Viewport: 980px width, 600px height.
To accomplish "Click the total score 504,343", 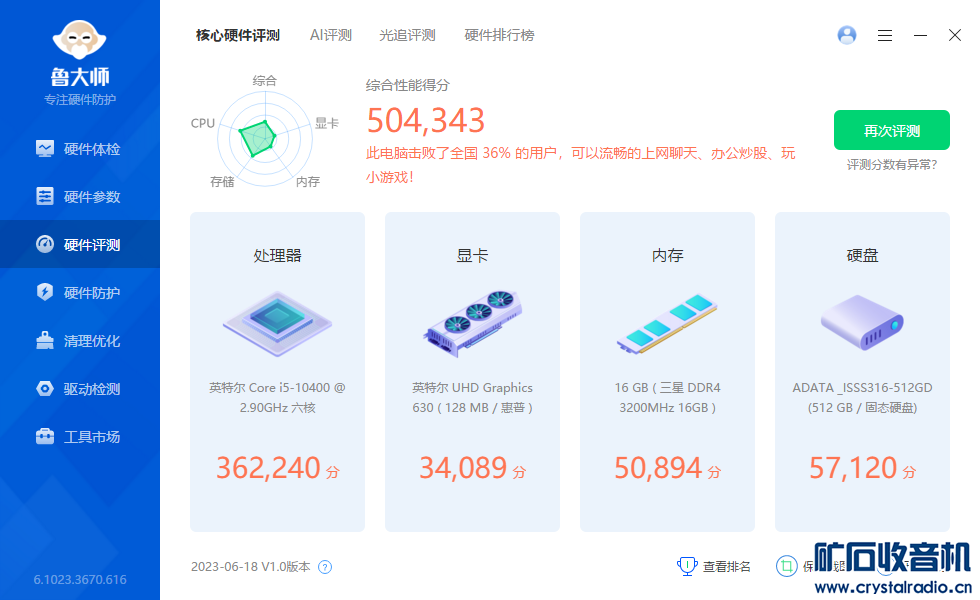I will pos(426,121).
